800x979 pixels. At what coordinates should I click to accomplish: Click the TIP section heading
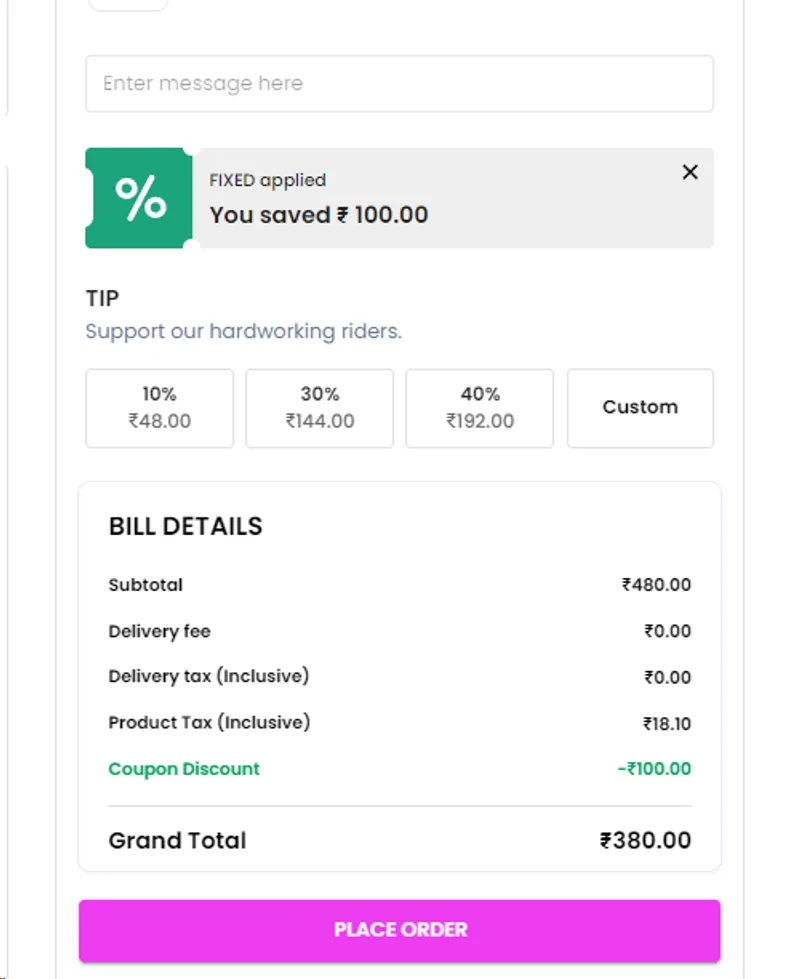(102, 298)
